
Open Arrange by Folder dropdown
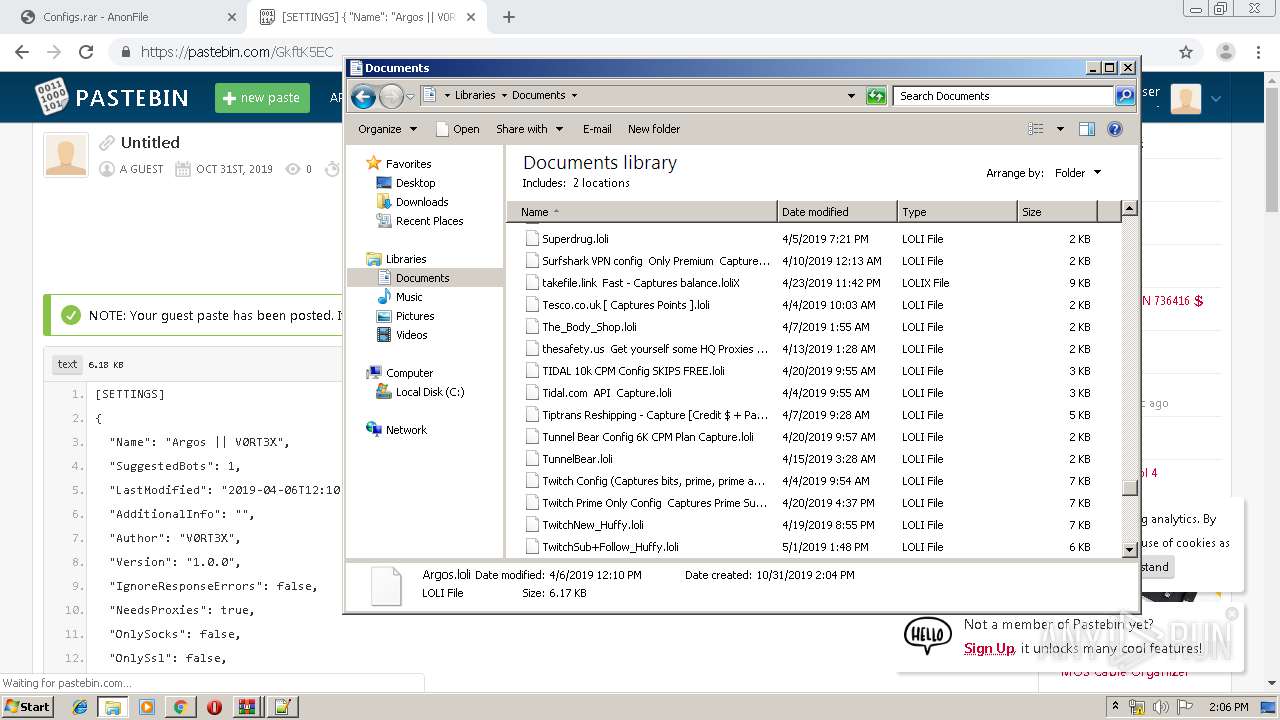(x=1078, y=173)
